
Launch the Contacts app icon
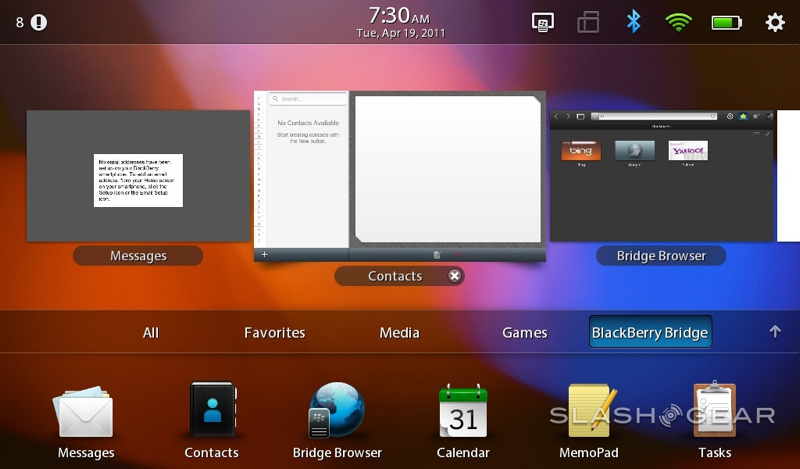(x=211, y=411)
